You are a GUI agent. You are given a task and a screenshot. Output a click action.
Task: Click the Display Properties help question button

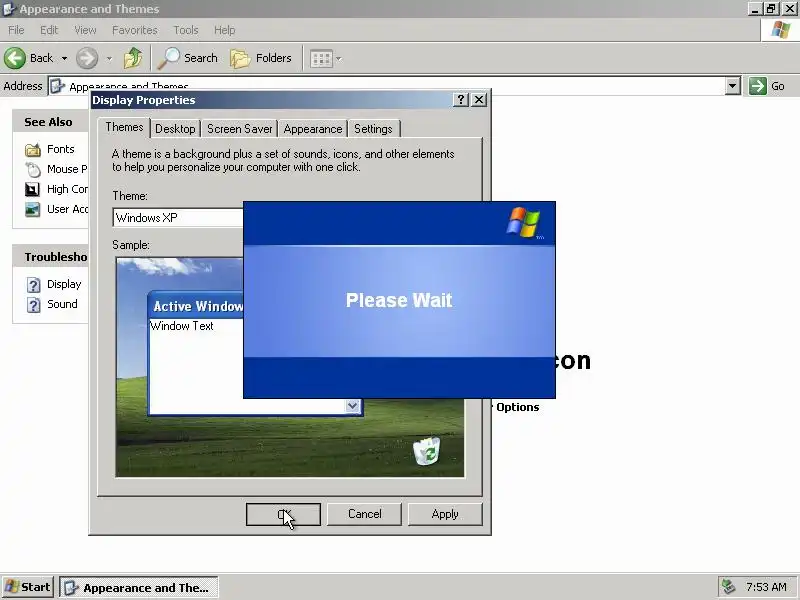click(461, 99)
